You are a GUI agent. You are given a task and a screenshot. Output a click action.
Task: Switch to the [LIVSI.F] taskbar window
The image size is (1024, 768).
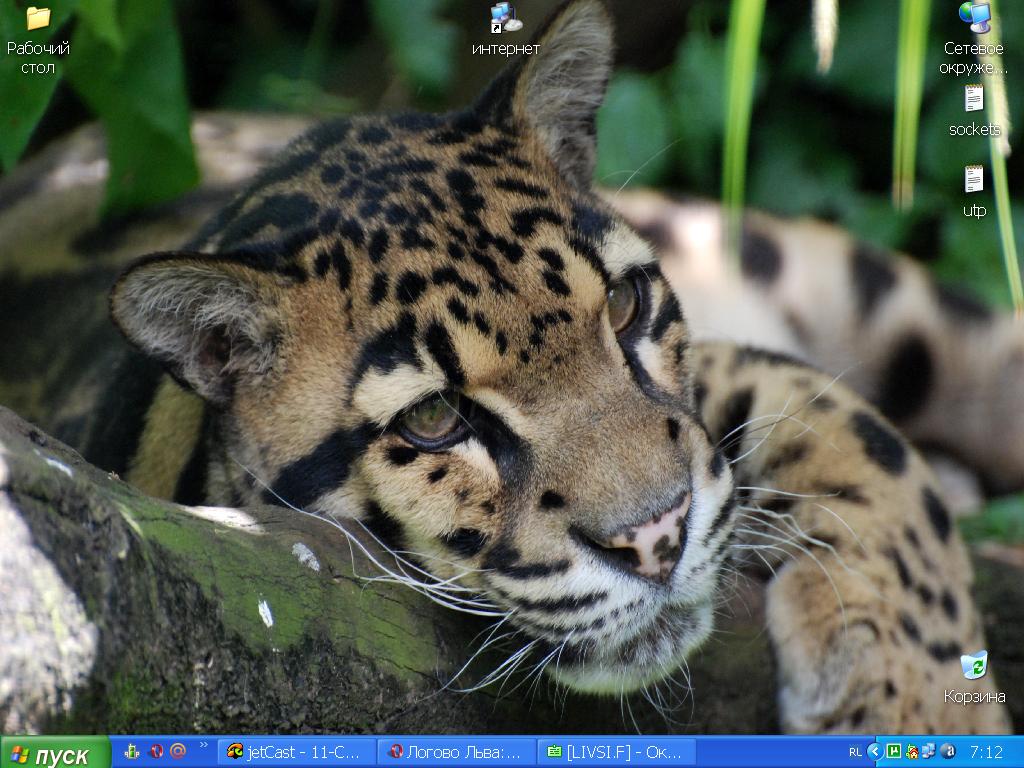616,752
